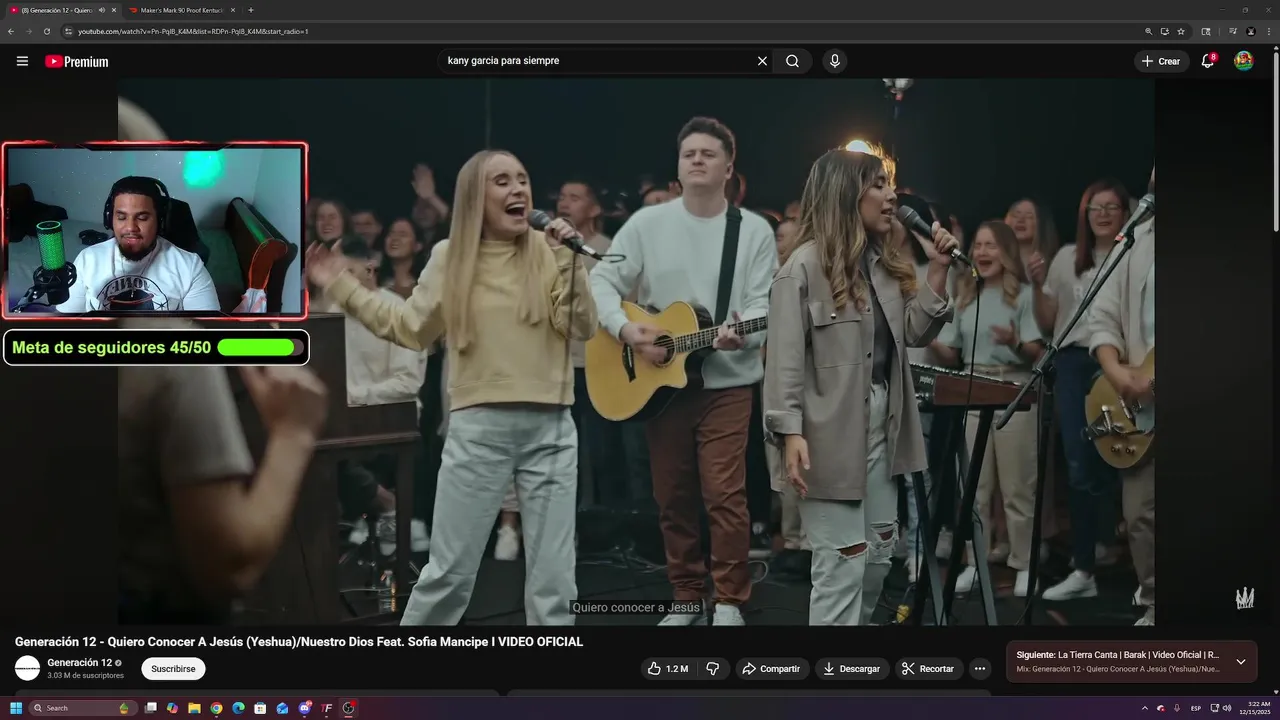Open Microsoft Edge from the taskbar
This screenshot has width=1280, height=720.
(238, 708)
